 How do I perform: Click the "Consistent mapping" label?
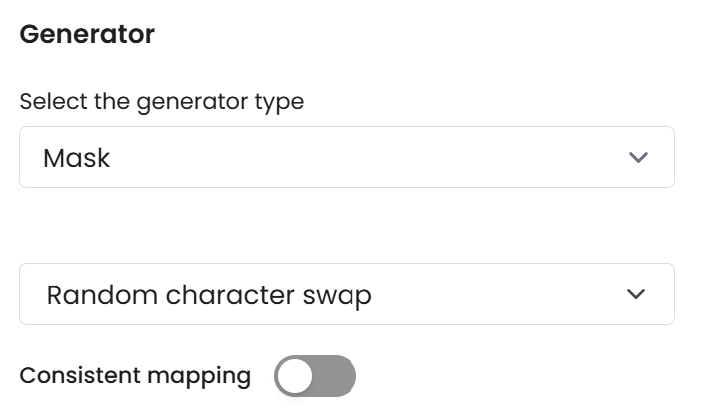click(135, 376)
